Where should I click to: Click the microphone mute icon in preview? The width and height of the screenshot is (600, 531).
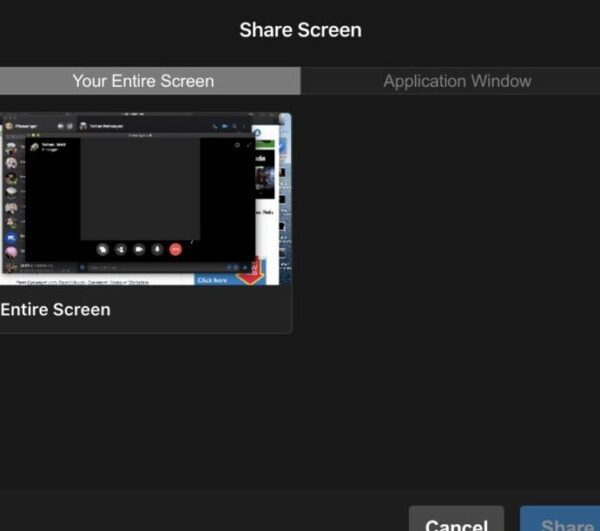click(157, 249)
